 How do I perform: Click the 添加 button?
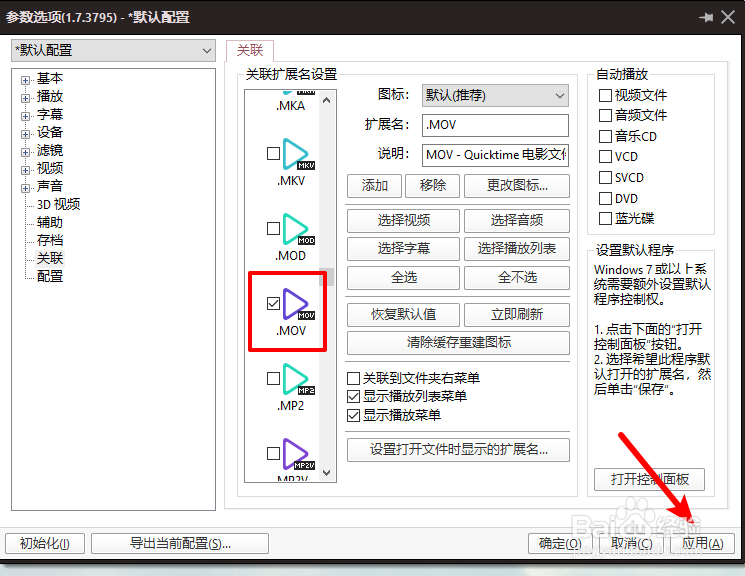point(374,185)
